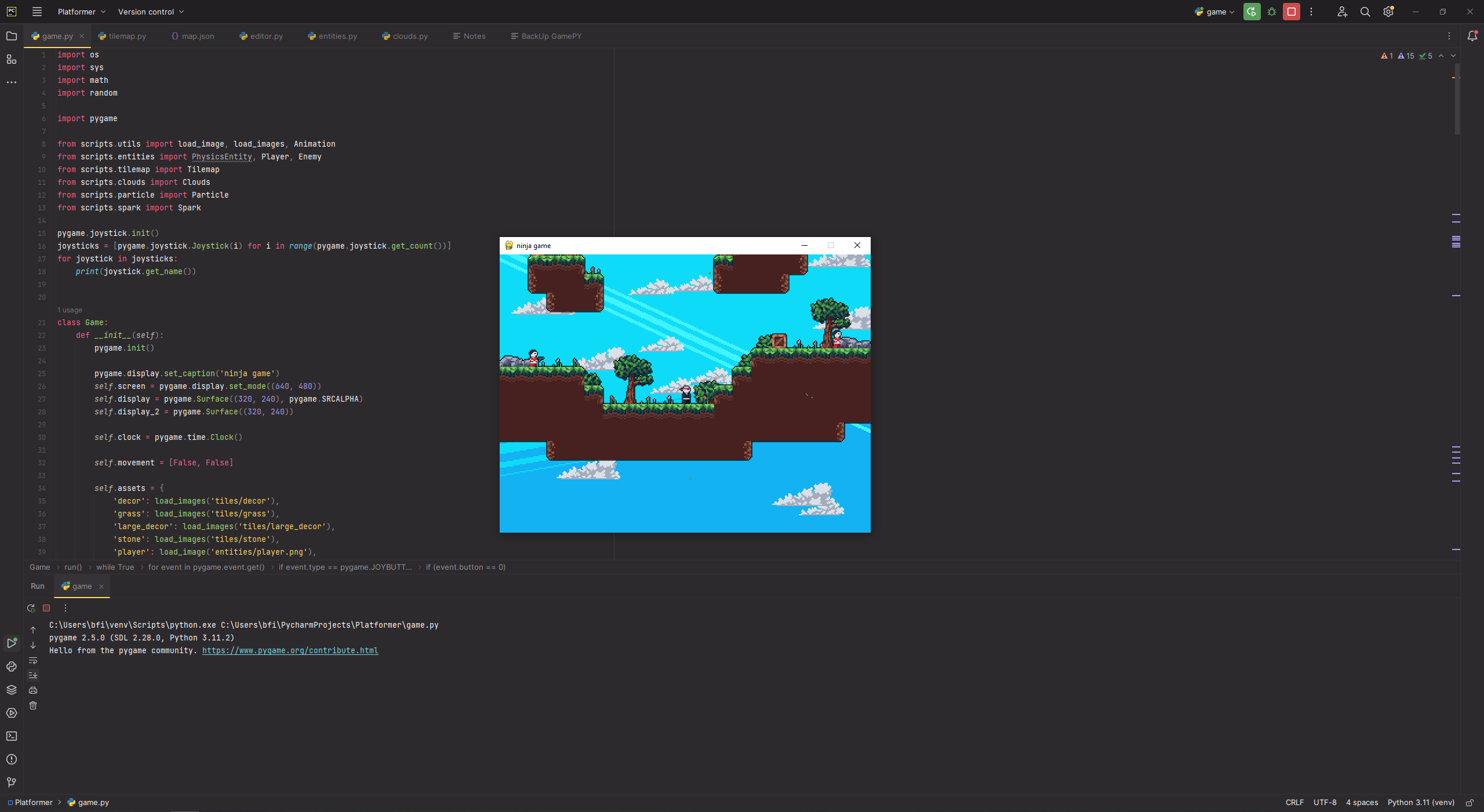Clear the run console output with trash icon
The height and width of the screenshot is (812, 1484).
[x=33, y=705]
